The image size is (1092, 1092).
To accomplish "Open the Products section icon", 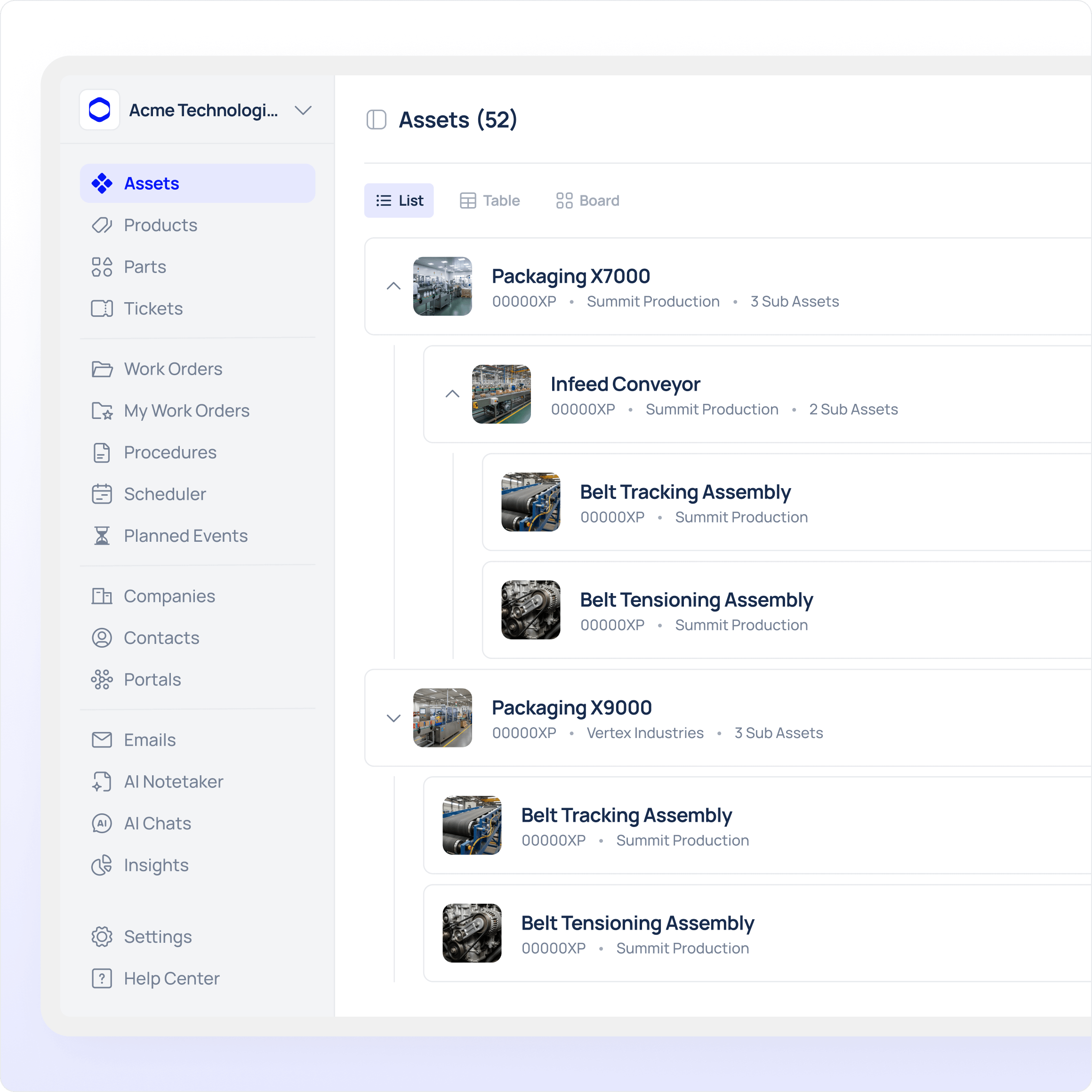I will (x=102, y=225).
